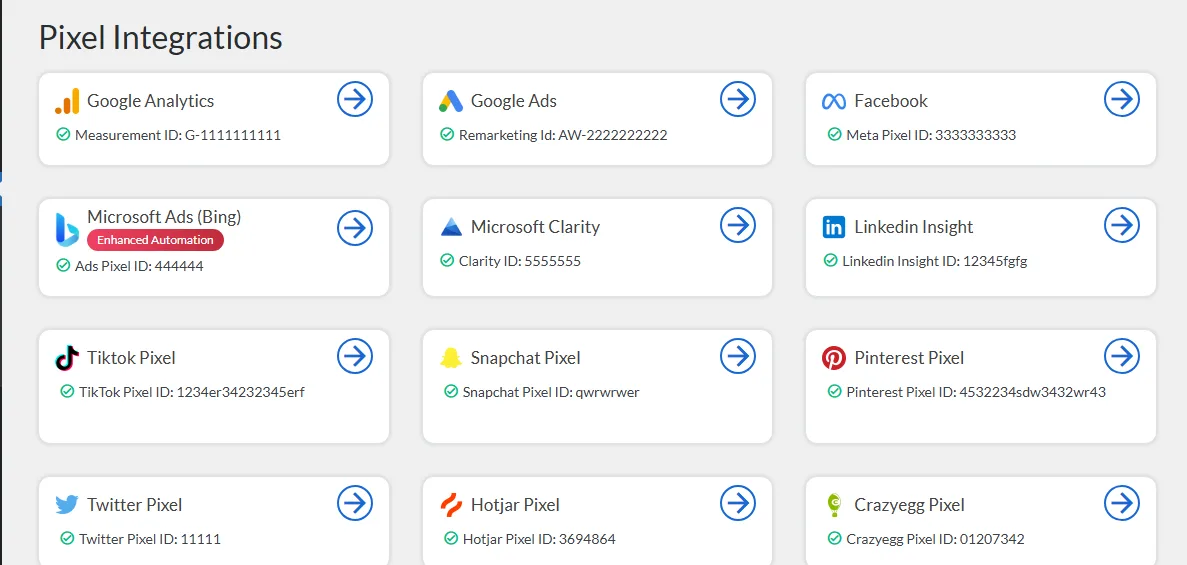
Task: Click green check beside Measurement ID
Action: coord(64,135)
